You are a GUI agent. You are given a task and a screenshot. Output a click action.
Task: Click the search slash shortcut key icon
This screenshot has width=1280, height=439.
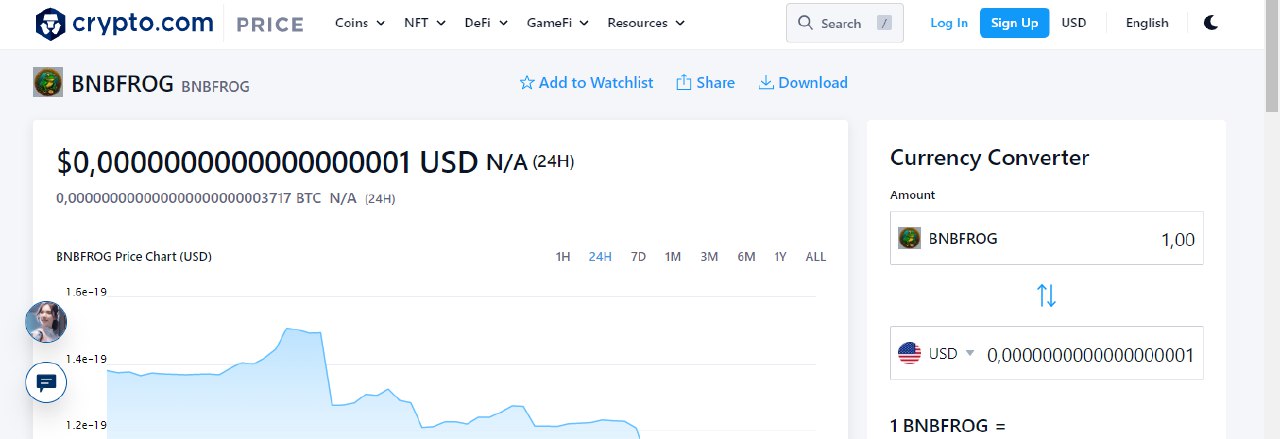883,23
